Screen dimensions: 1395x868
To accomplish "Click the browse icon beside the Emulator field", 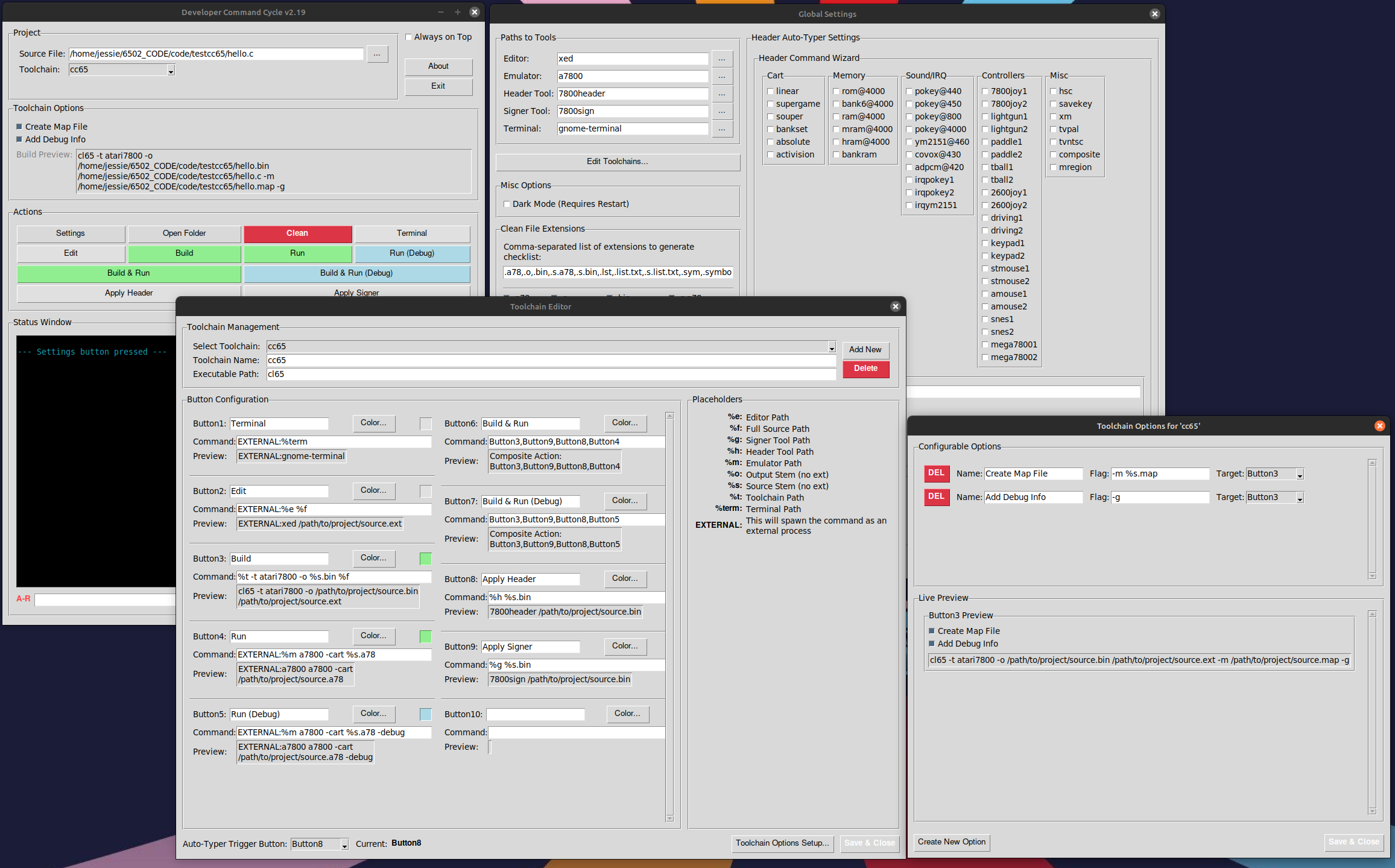I will pyautogui.click(x=722, y=76).
